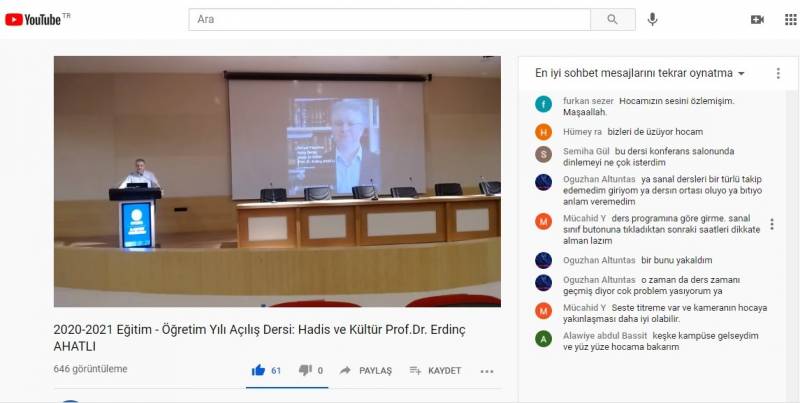Toggle the thumbs-up like with 61 count

[x=259, y=370]
